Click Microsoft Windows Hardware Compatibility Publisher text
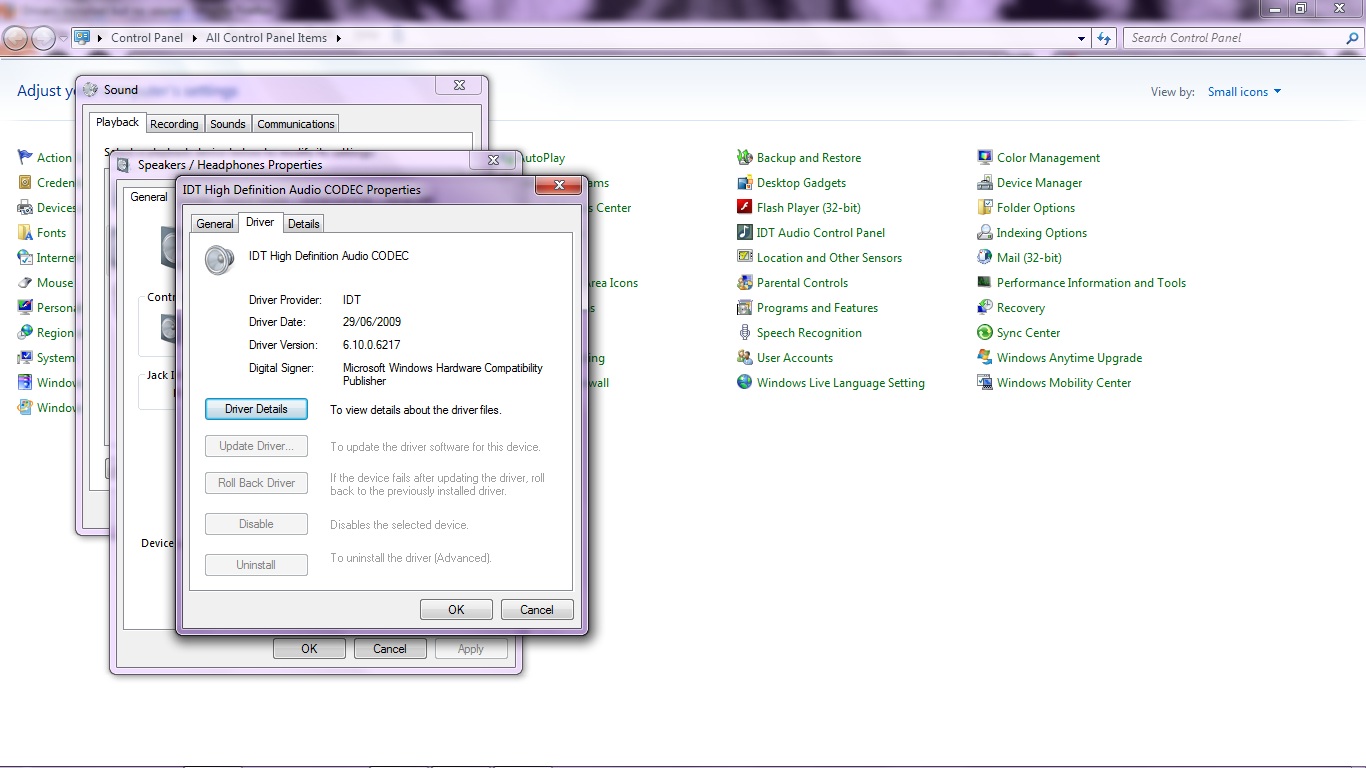Image resolution: width=1366 pixels, height=768 pixels. point(443,375)
